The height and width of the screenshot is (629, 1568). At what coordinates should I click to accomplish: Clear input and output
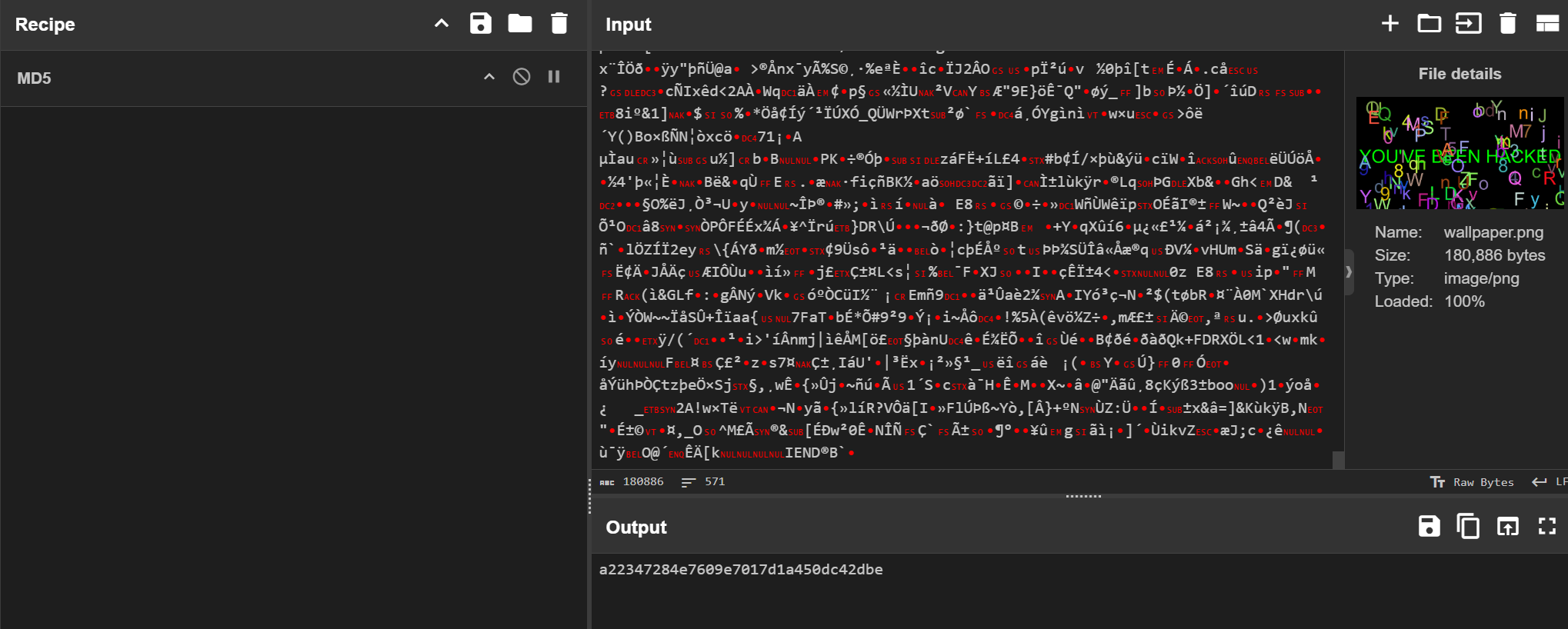point(1508,24)
